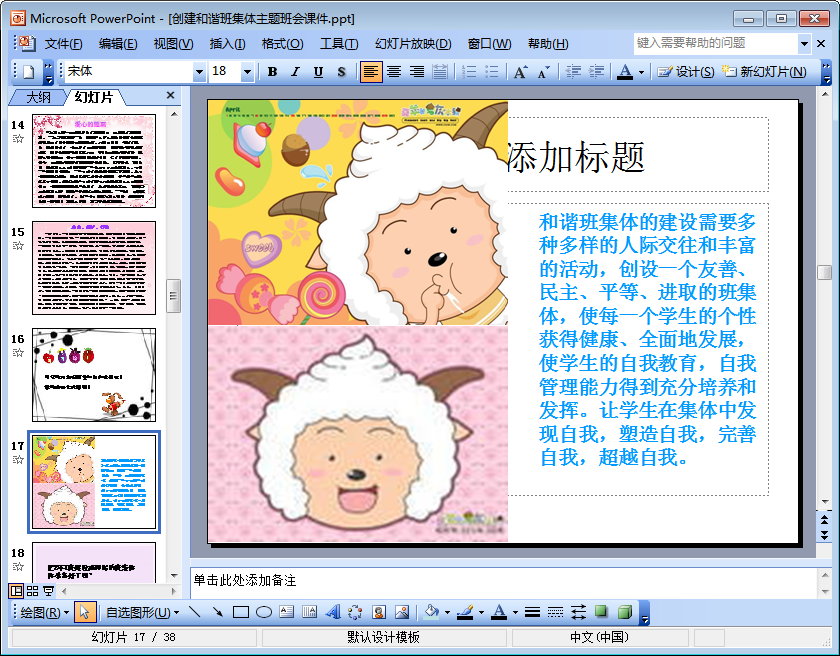Open the 帮助(H) menu
Screen dimensions: 840x656
(548, 44)
